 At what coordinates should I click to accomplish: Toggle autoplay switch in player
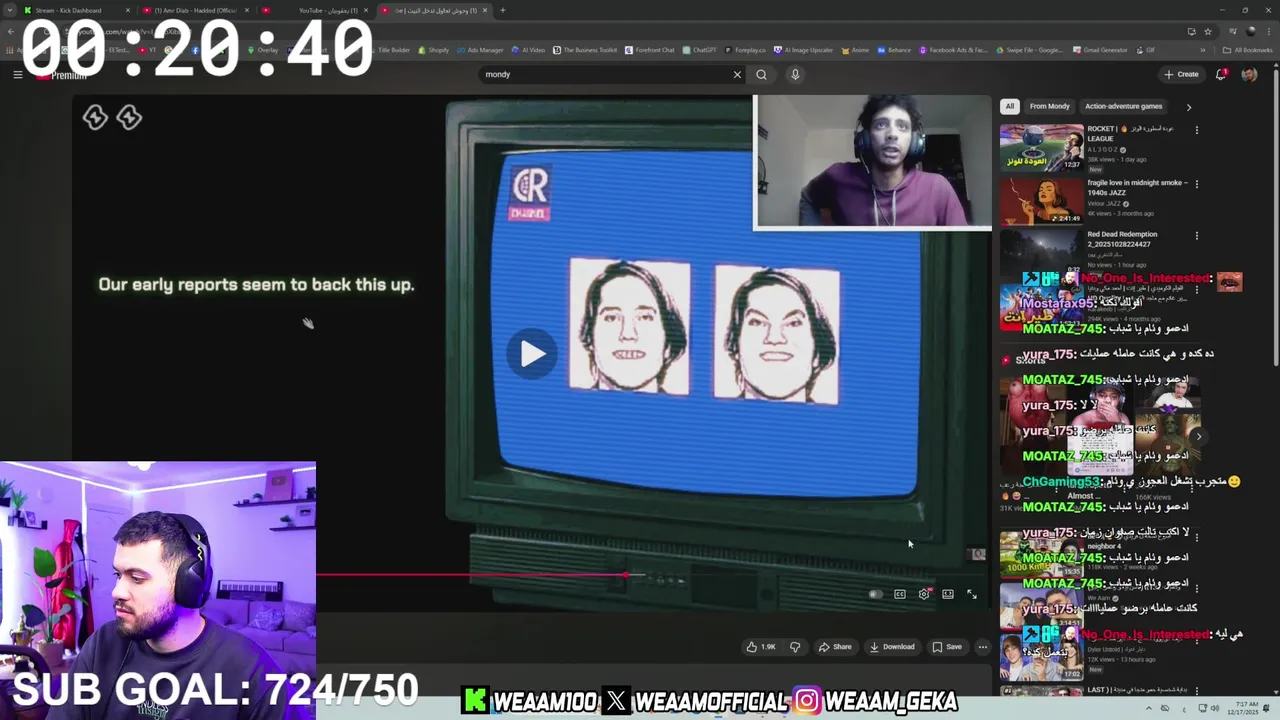click(876, 594)
